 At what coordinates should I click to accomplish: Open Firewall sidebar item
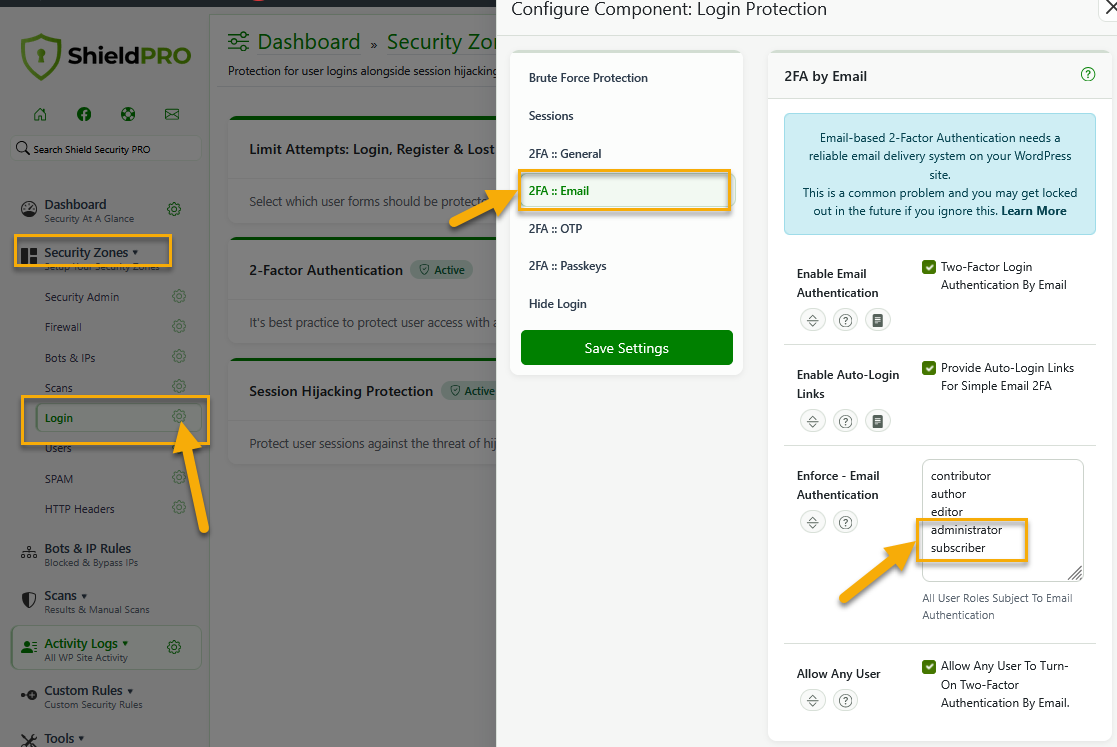(x=63, y=327)
